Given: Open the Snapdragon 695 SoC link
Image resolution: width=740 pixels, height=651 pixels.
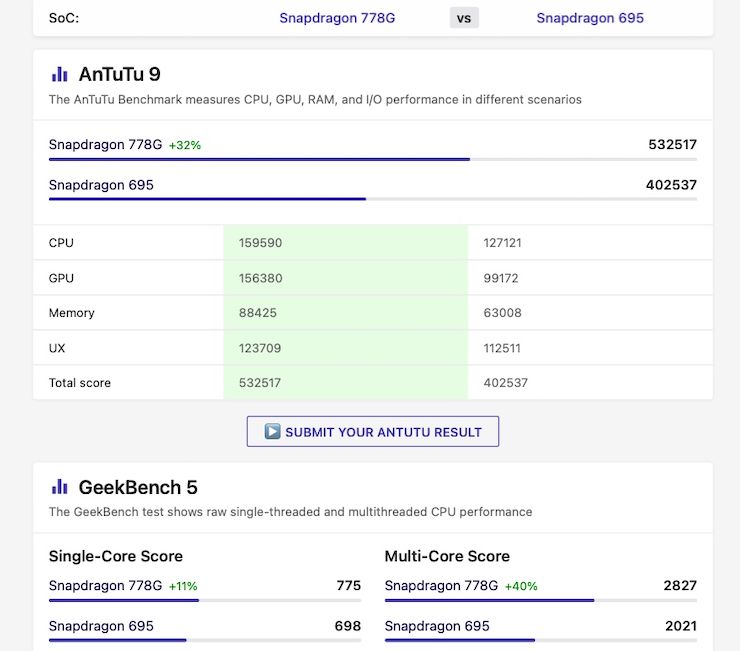Looking at the screenshot, I should [x=590, y=18].
